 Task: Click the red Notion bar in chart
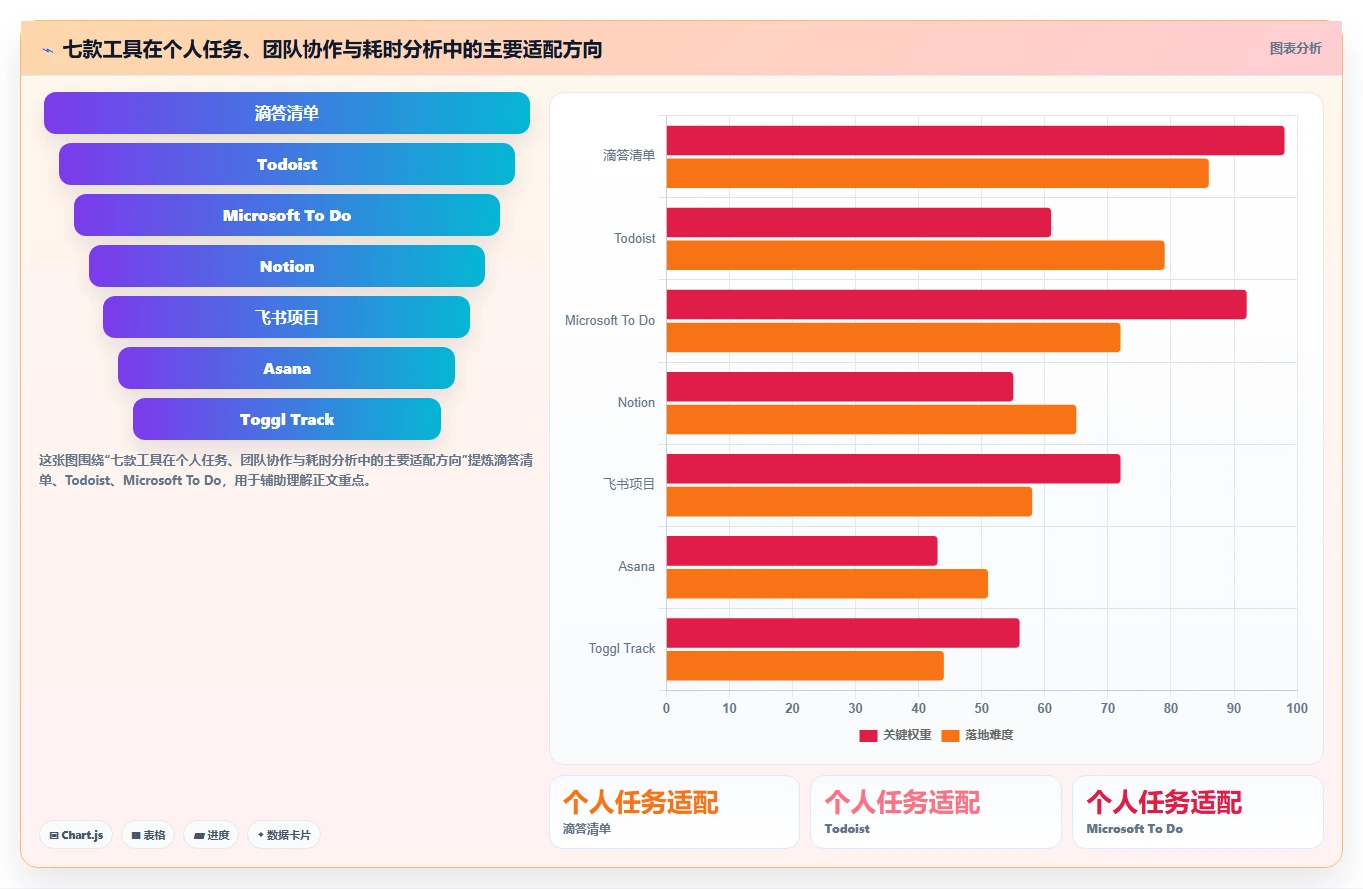(x=840, y=387)
